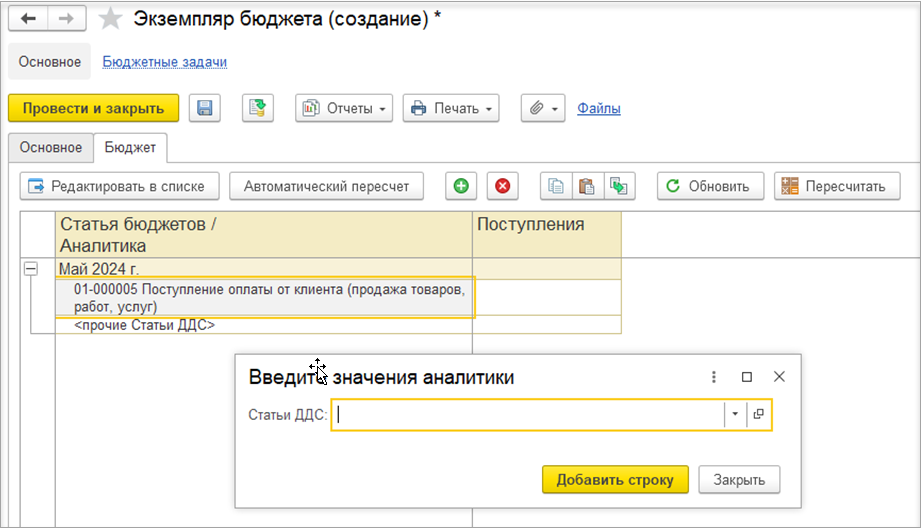This screenshot has width=921, height=528.
Task: Click the paste clipboard icon
Action: pos(587,186)
